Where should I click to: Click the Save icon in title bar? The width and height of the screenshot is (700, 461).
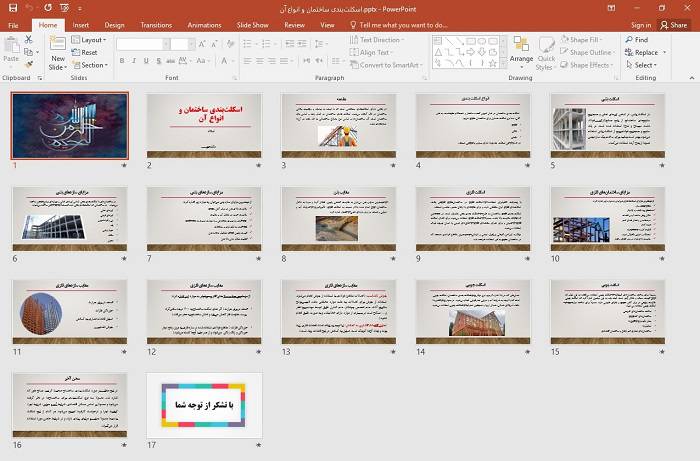tap(13, 8)
